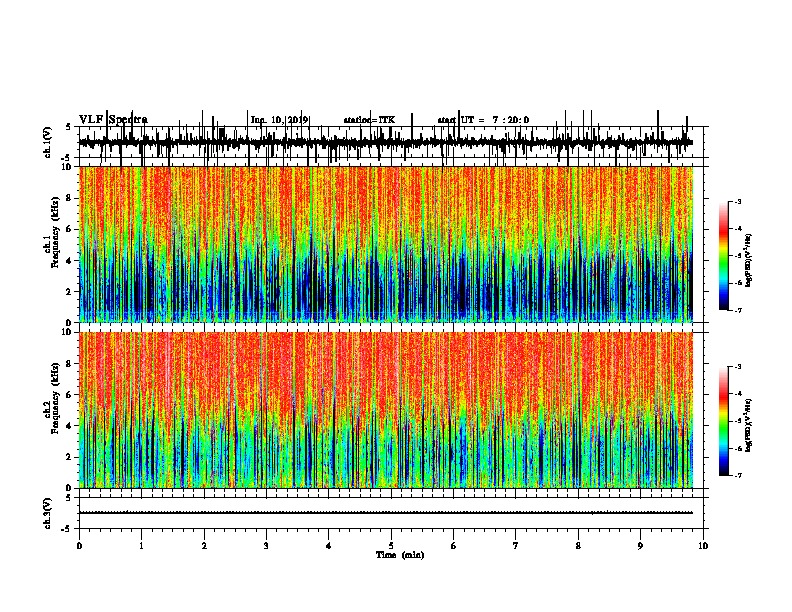This screenshot has width=792, height=612.
Task: Click the station=ITK label
Action: coord(369,120)
